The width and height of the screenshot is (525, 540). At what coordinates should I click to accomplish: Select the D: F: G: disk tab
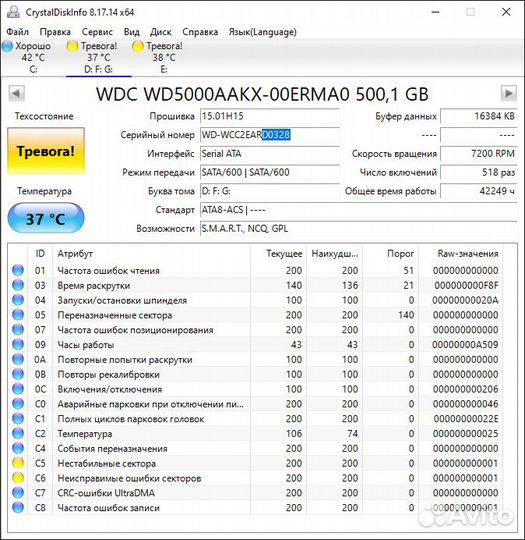click(x=99, y=57)
